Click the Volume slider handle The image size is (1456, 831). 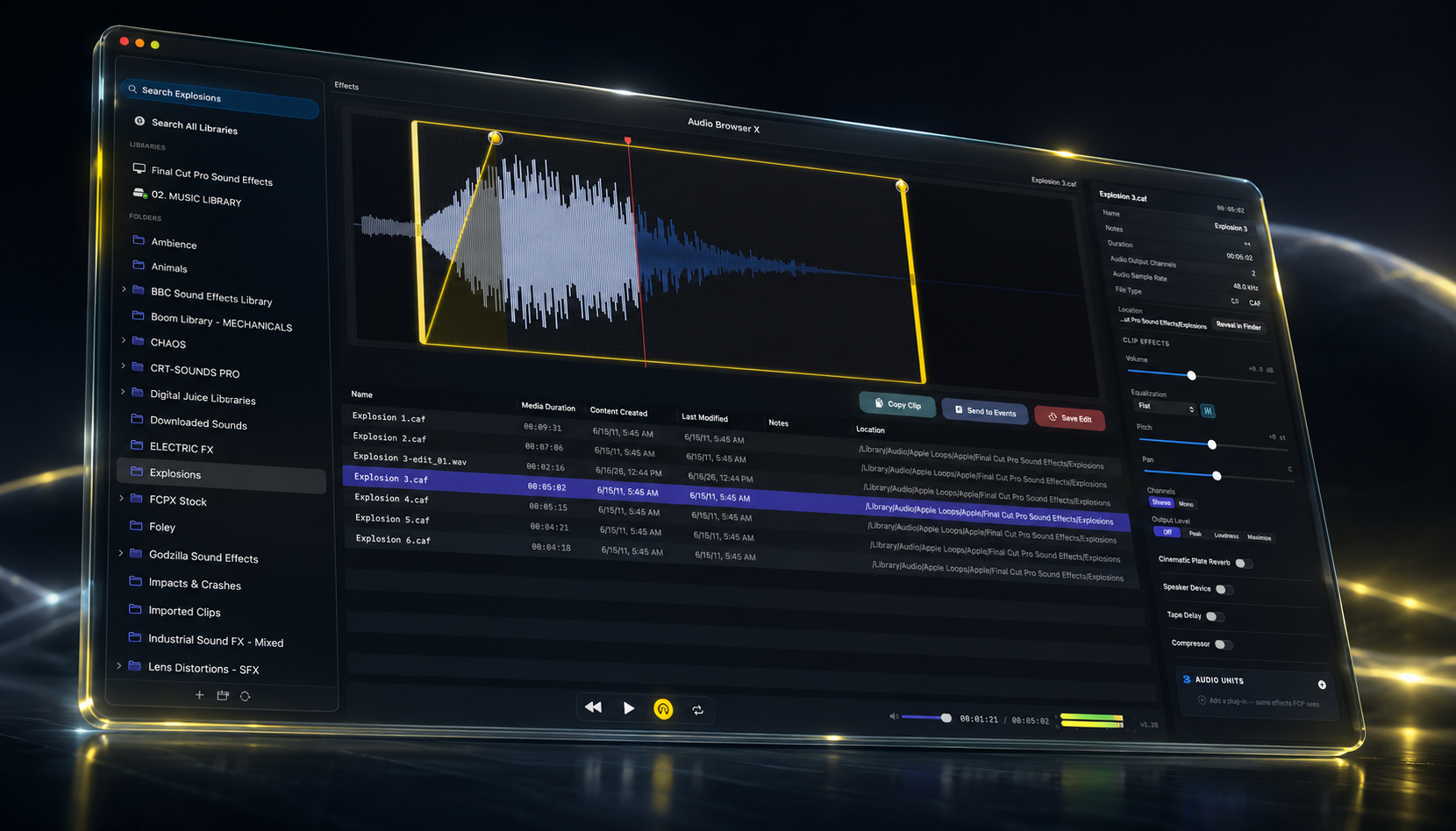coord(1191,375)
